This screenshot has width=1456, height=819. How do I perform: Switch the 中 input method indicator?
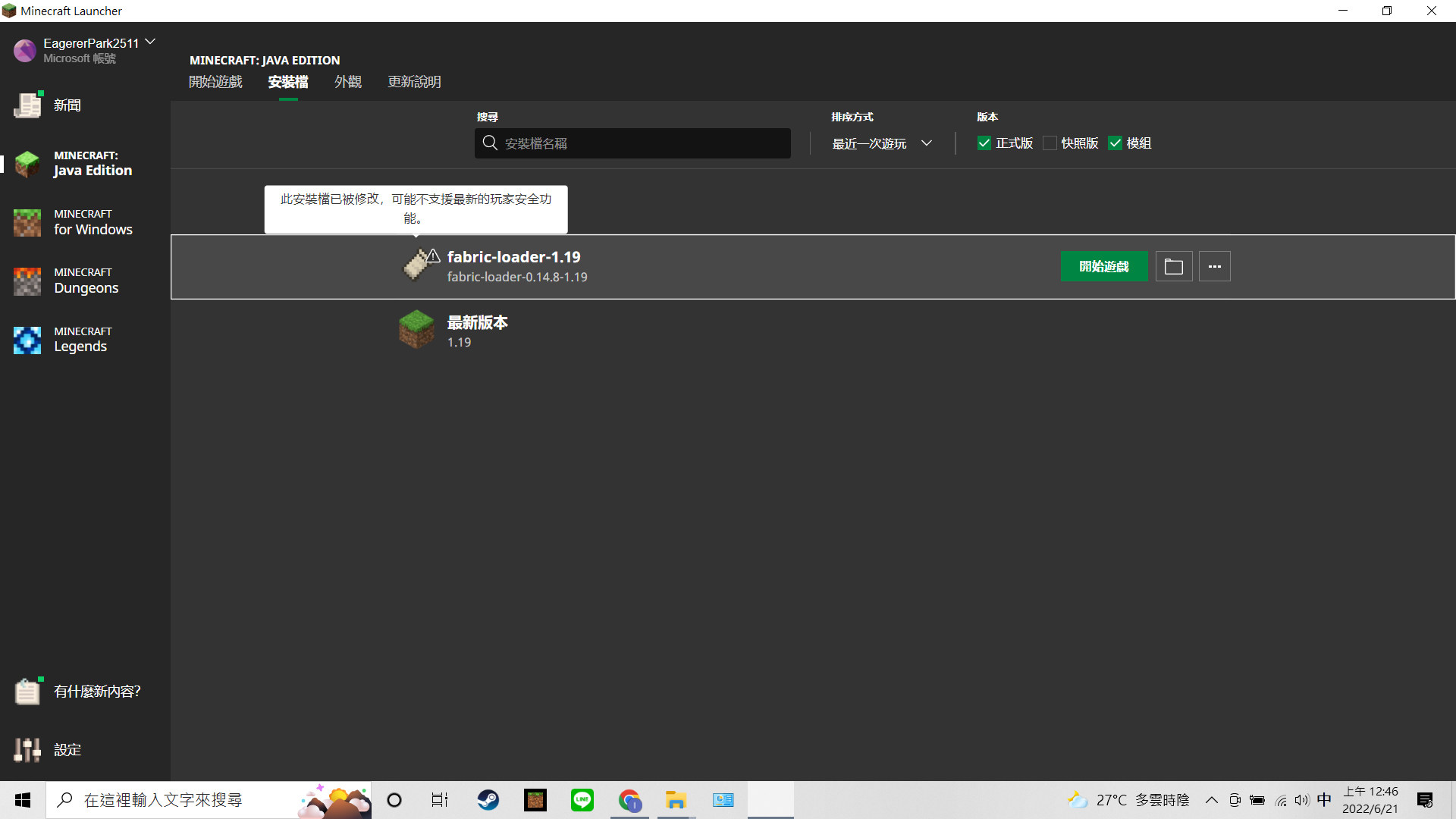1324,800
